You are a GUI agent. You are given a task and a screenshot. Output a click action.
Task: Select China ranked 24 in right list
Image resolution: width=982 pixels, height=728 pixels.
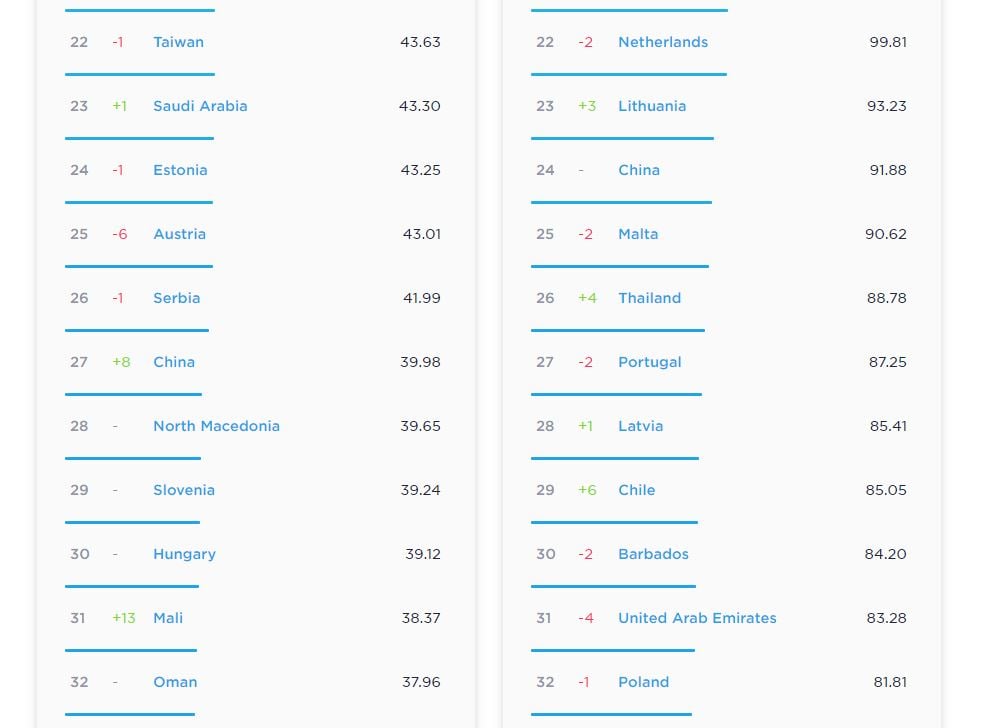[x=639, y=170]
